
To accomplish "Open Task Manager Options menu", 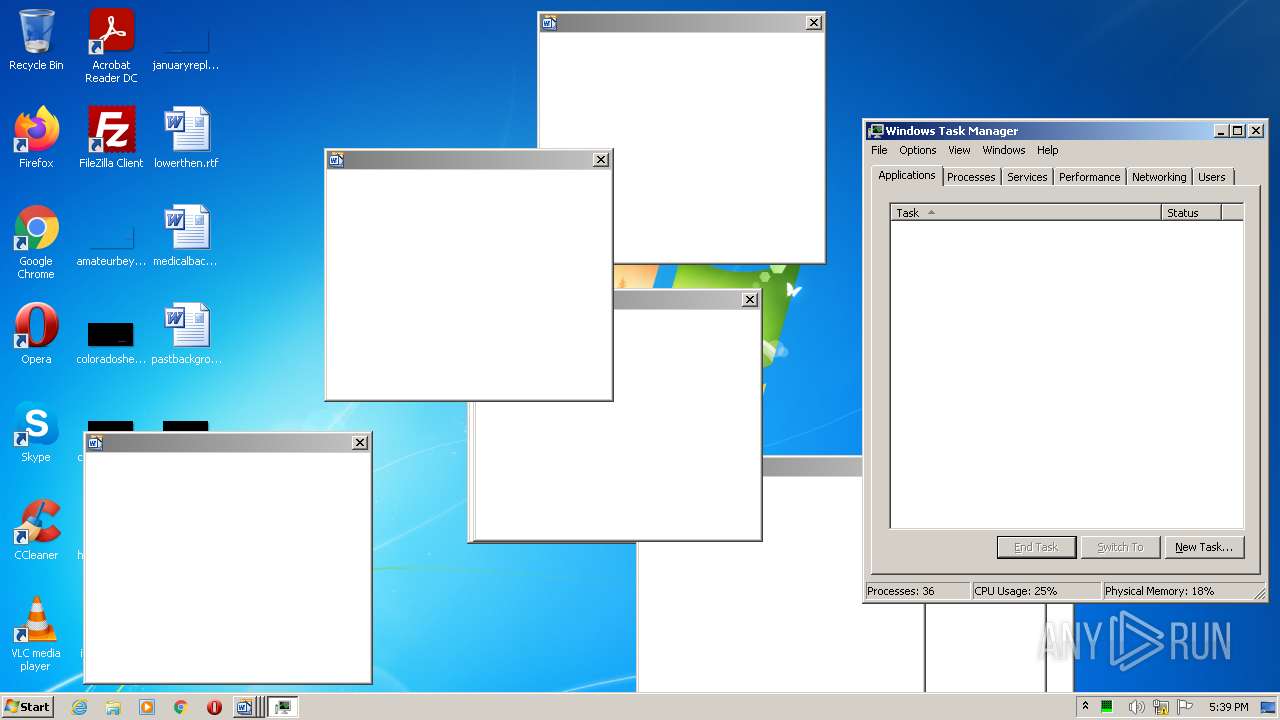I will pyautogui.click(x=917, y=150).
